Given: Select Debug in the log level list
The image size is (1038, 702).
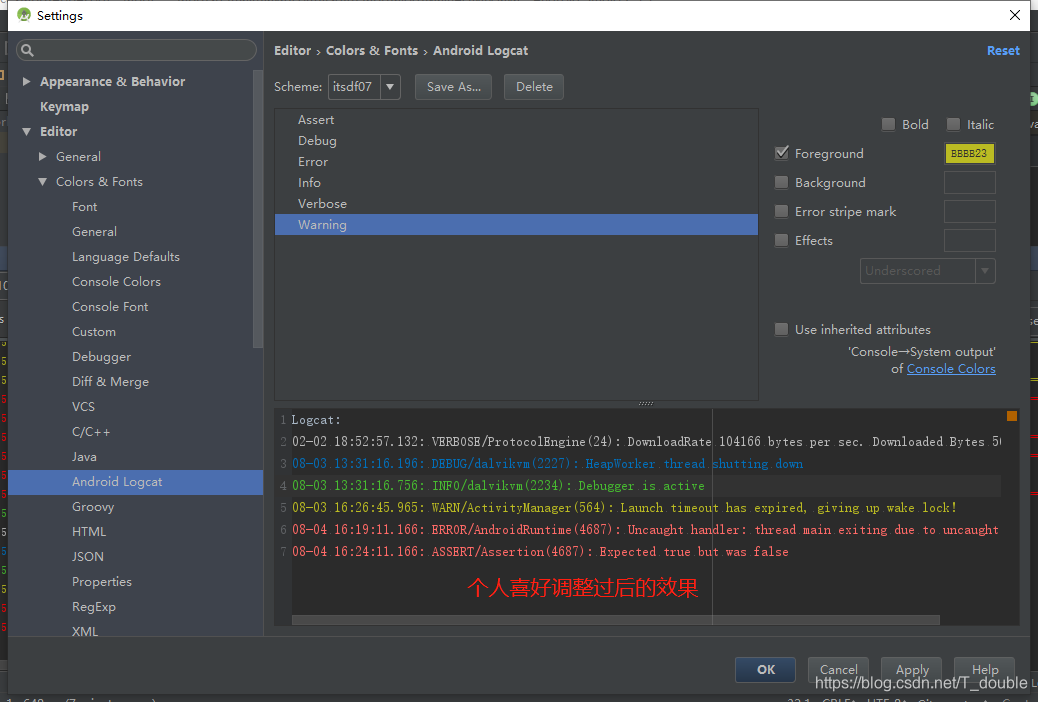Looking at the screenshot, I should (x=516, y=141).
